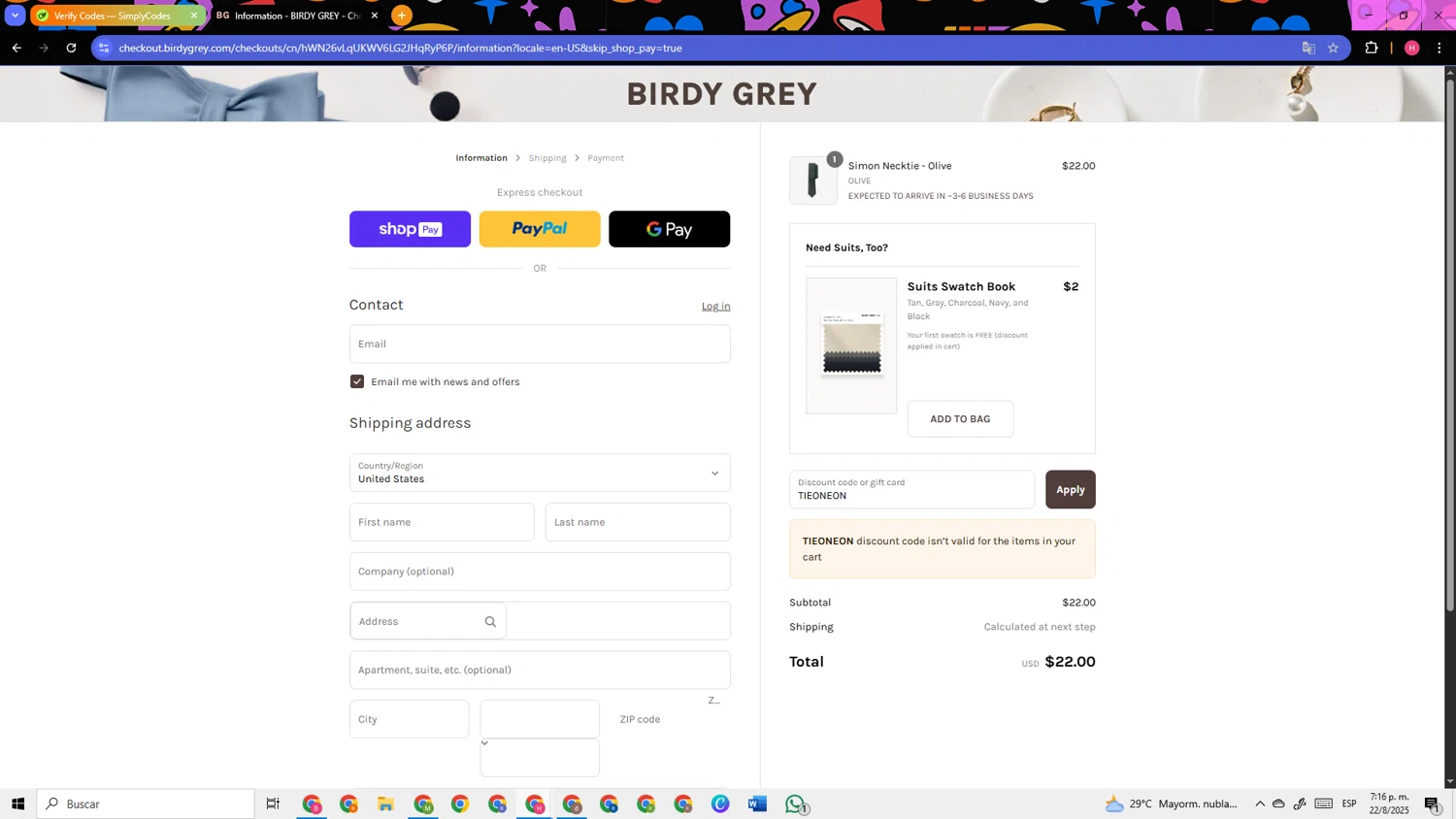Open the taskbar clock and date

pos(1389,803)
